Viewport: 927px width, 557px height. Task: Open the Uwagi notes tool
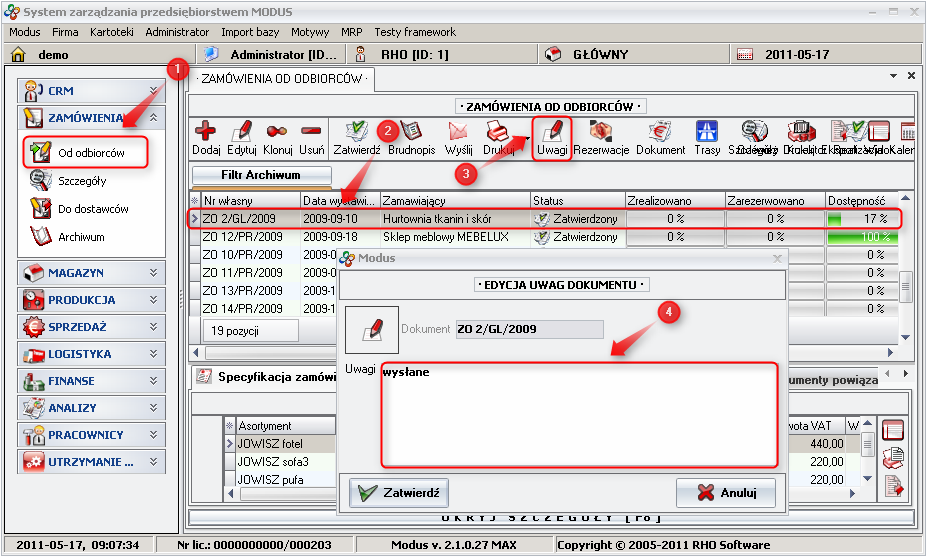pyautogui.click(x=552, y=133)
